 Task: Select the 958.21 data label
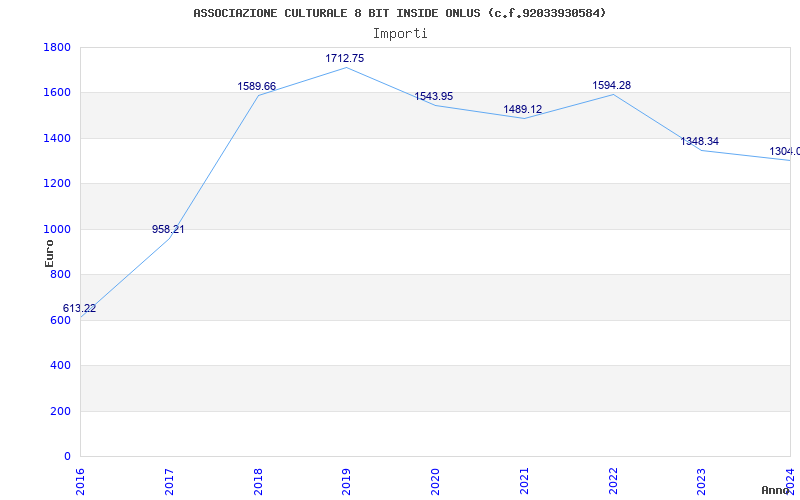168,230
